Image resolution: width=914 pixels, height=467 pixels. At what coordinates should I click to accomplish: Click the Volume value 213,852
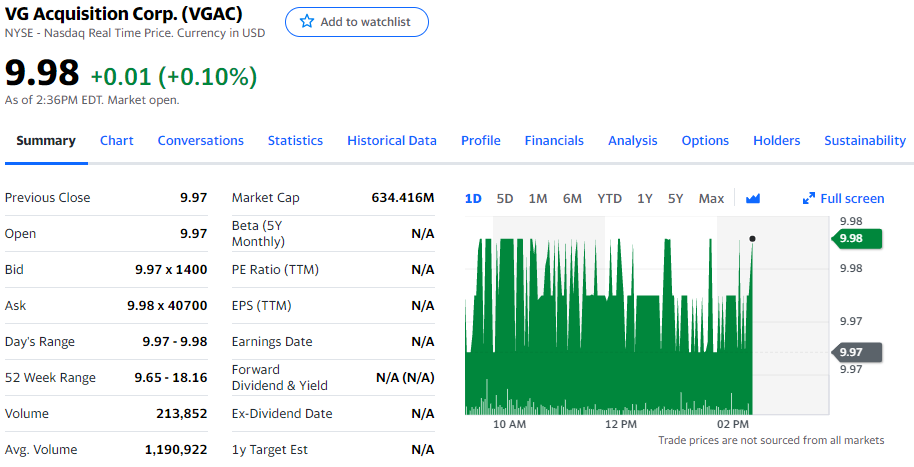pyautogui.click(x=181, y=414)
